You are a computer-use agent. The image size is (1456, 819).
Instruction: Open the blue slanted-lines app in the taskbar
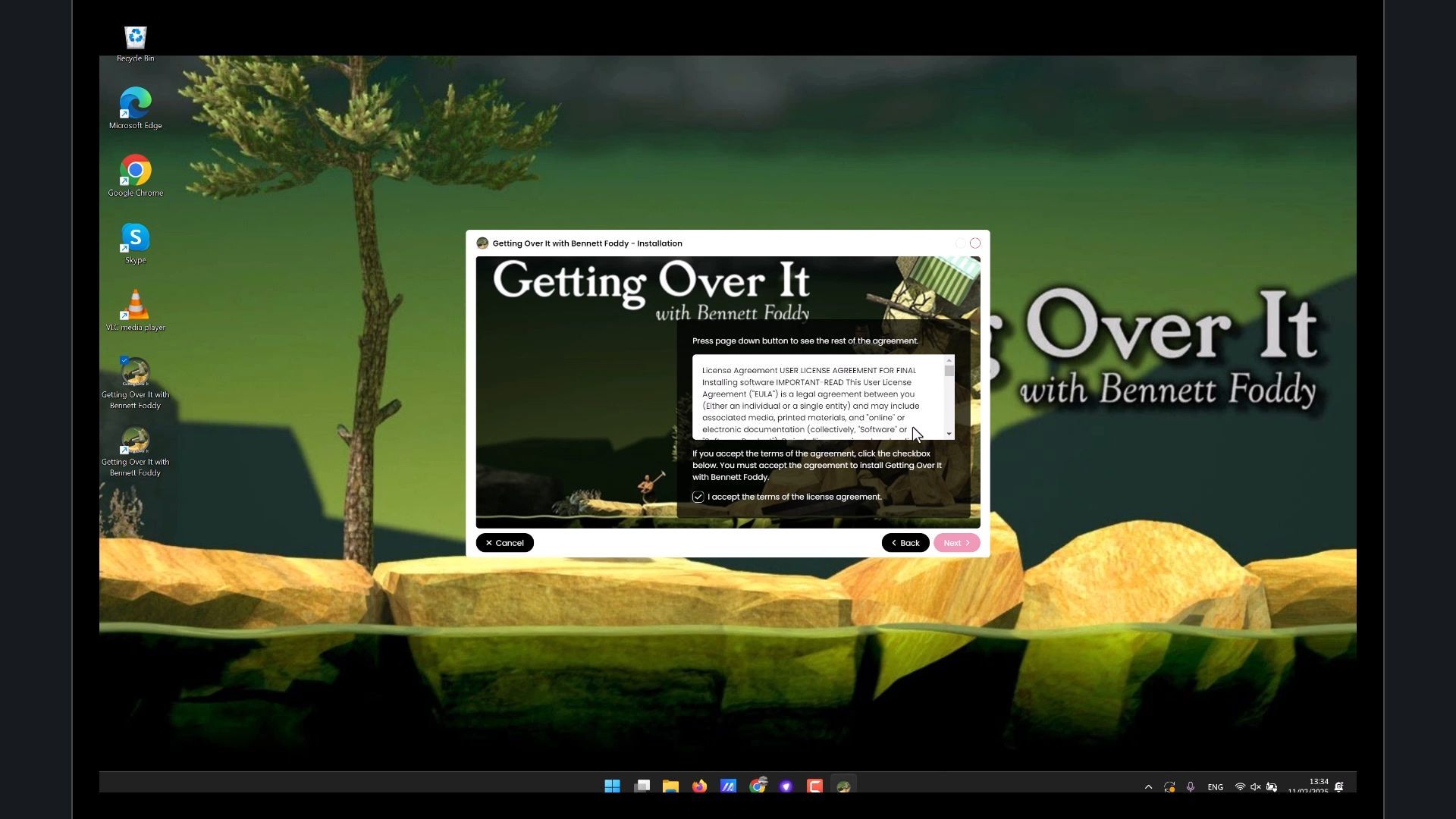click(728, 786)
